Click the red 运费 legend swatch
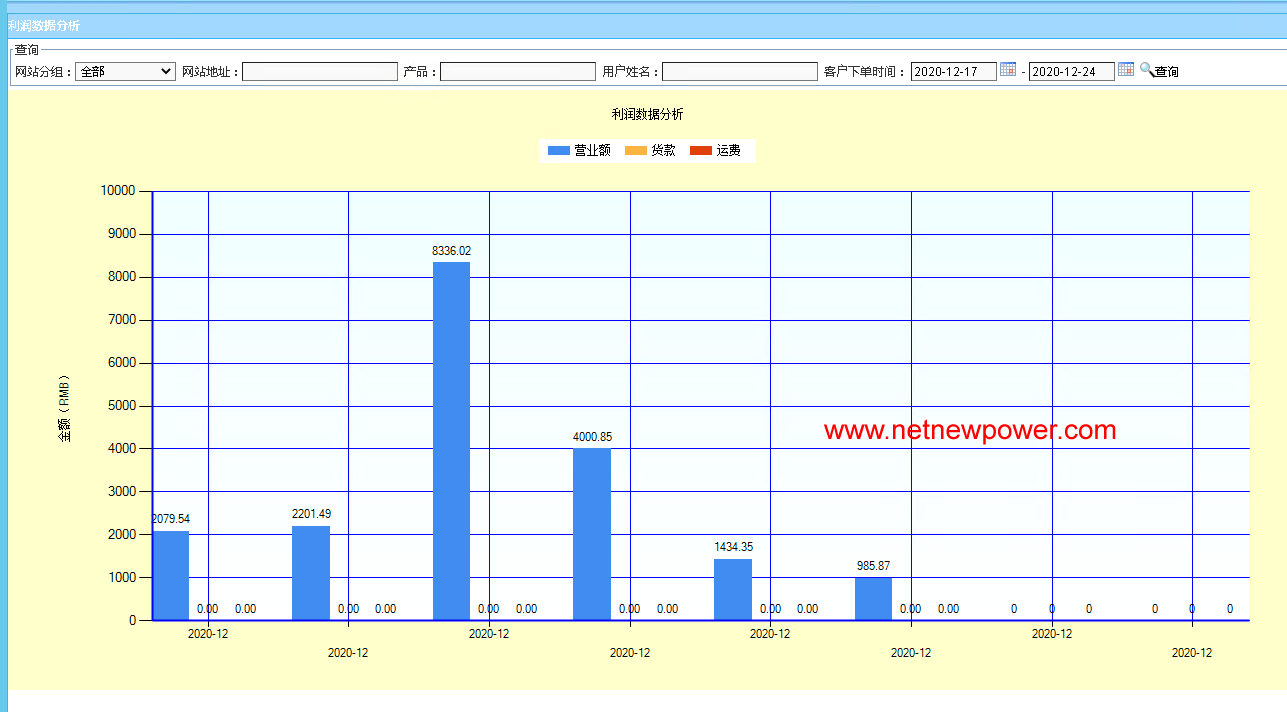The height and width of the screenshot is (712, 1287). pos(701,151)
